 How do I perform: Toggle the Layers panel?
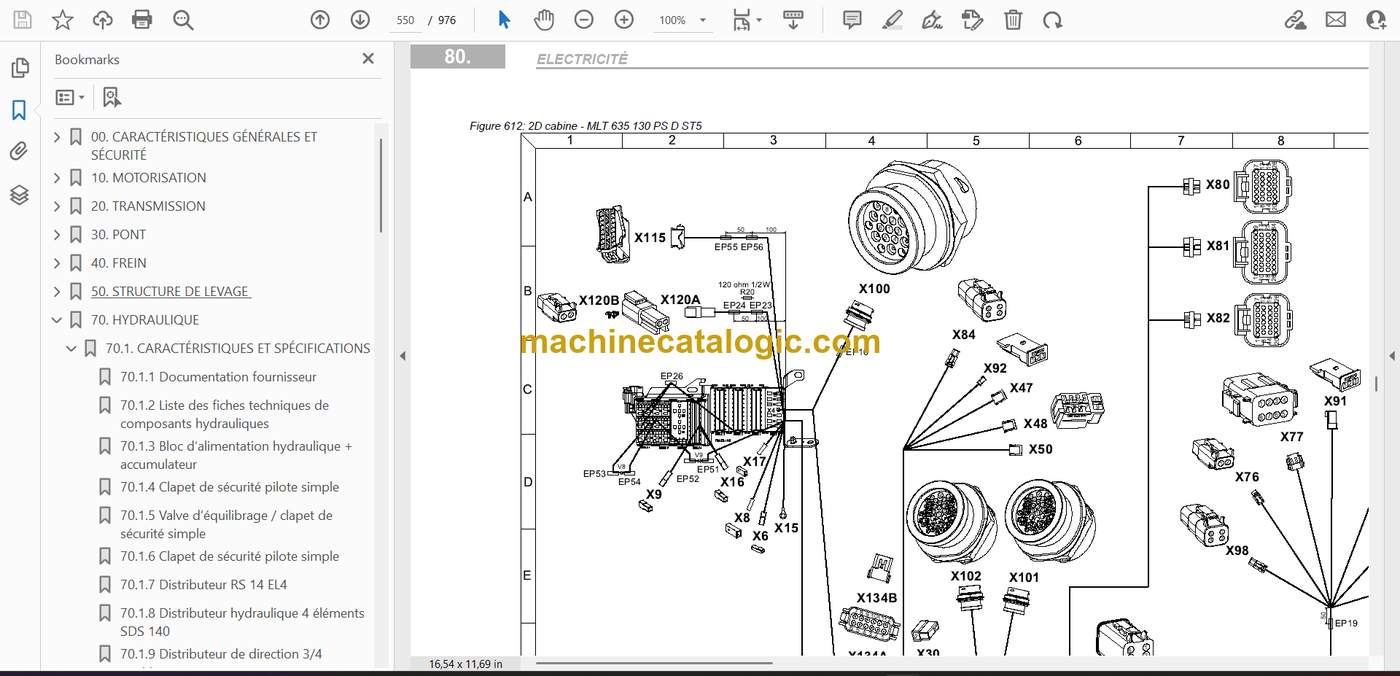point(19,195)
